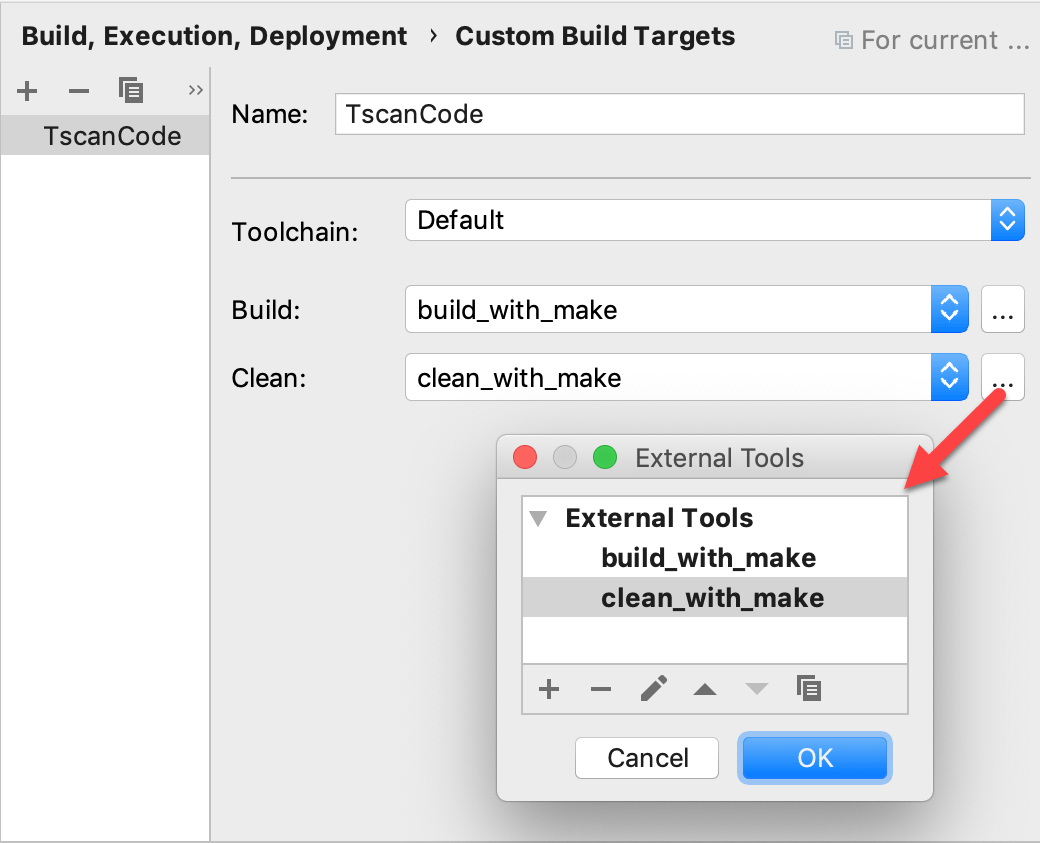The width and height of the screenshot is (1040, 843).
Task: Edit clean_with_make with the pencil icon
Action: point(653,689)
